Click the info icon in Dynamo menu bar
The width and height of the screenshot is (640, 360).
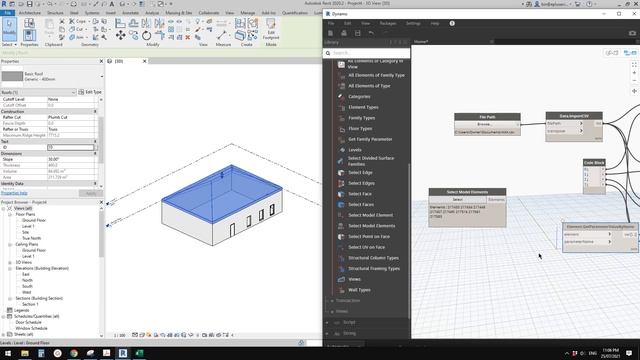(452, 23)
